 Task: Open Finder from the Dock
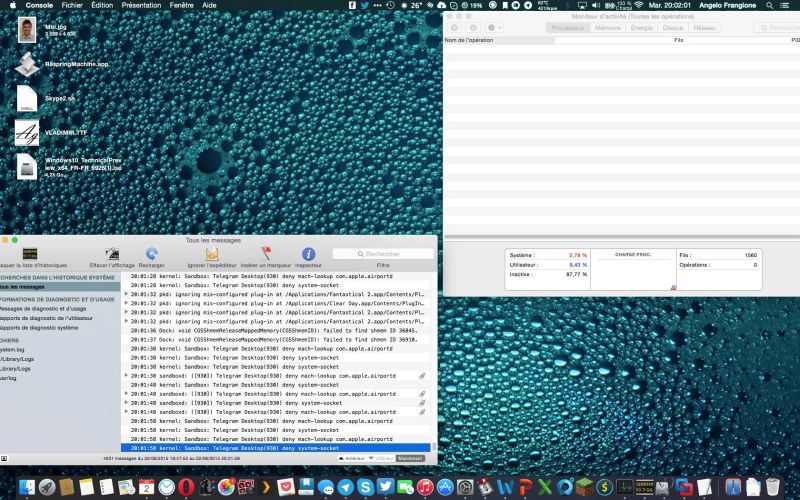click(x=27, y=487)
